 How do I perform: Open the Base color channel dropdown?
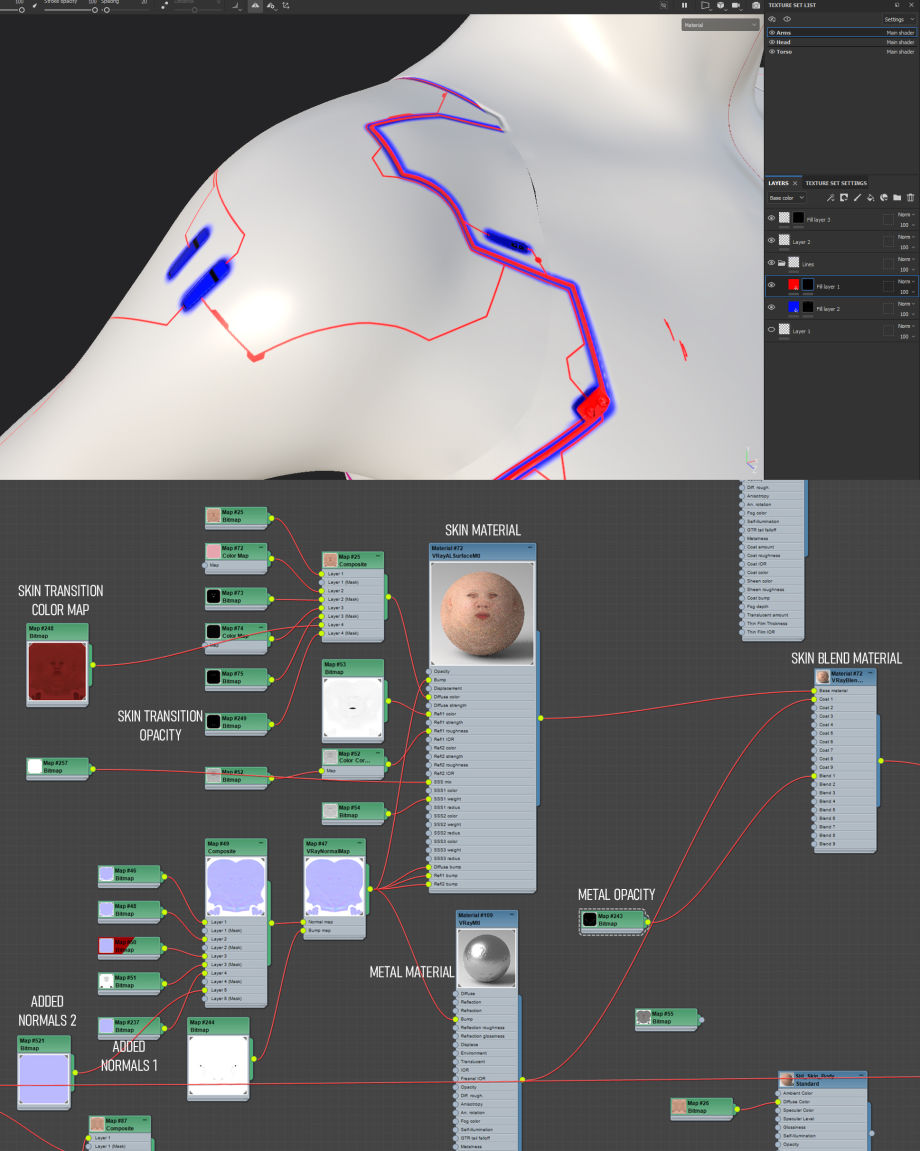click(786, 197)
